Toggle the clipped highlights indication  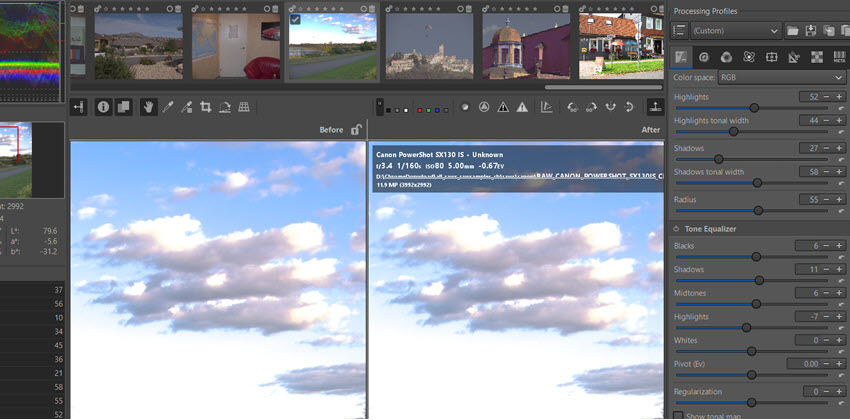[522, 107]
